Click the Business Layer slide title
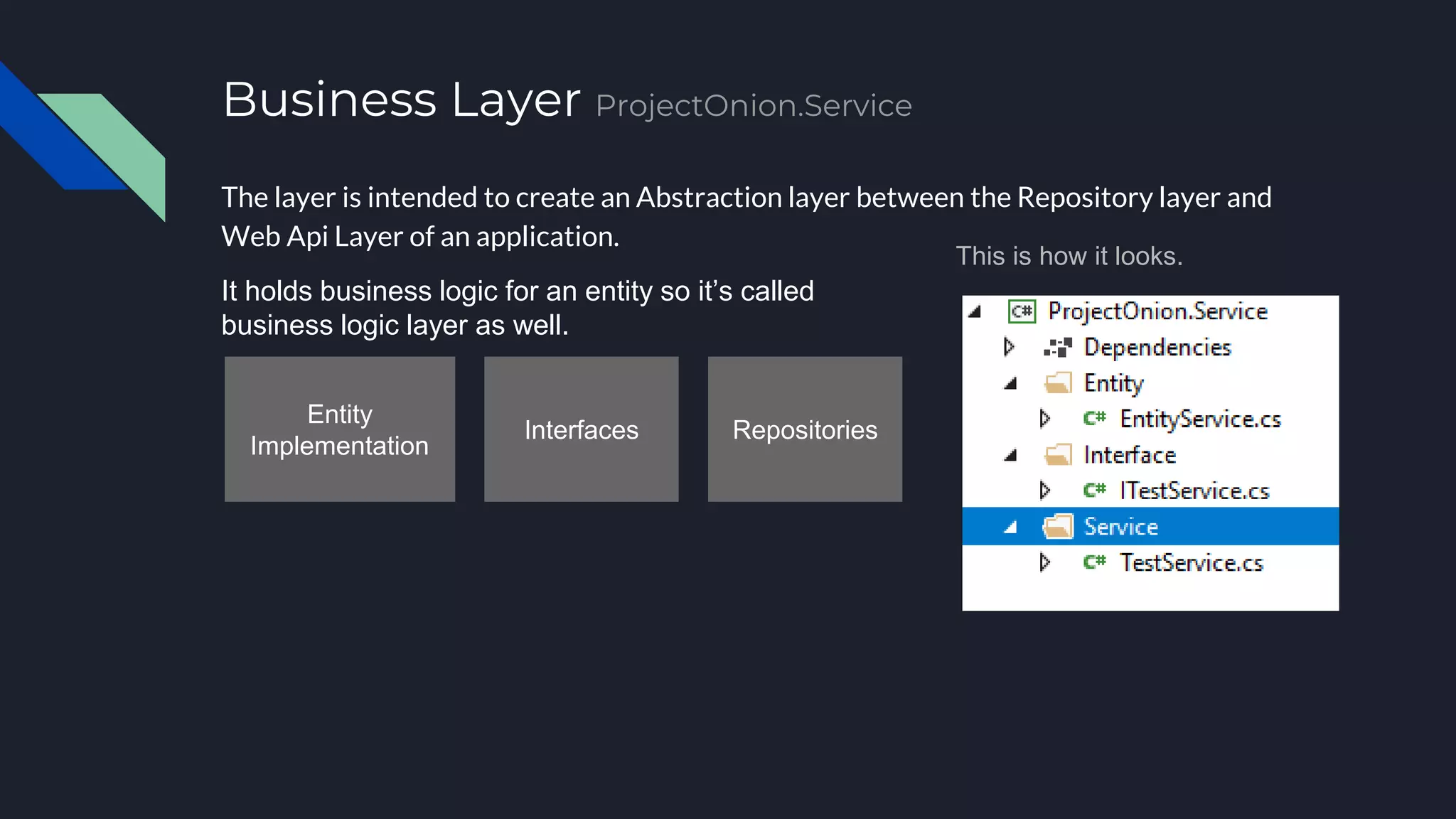 (x=402, y=100)
